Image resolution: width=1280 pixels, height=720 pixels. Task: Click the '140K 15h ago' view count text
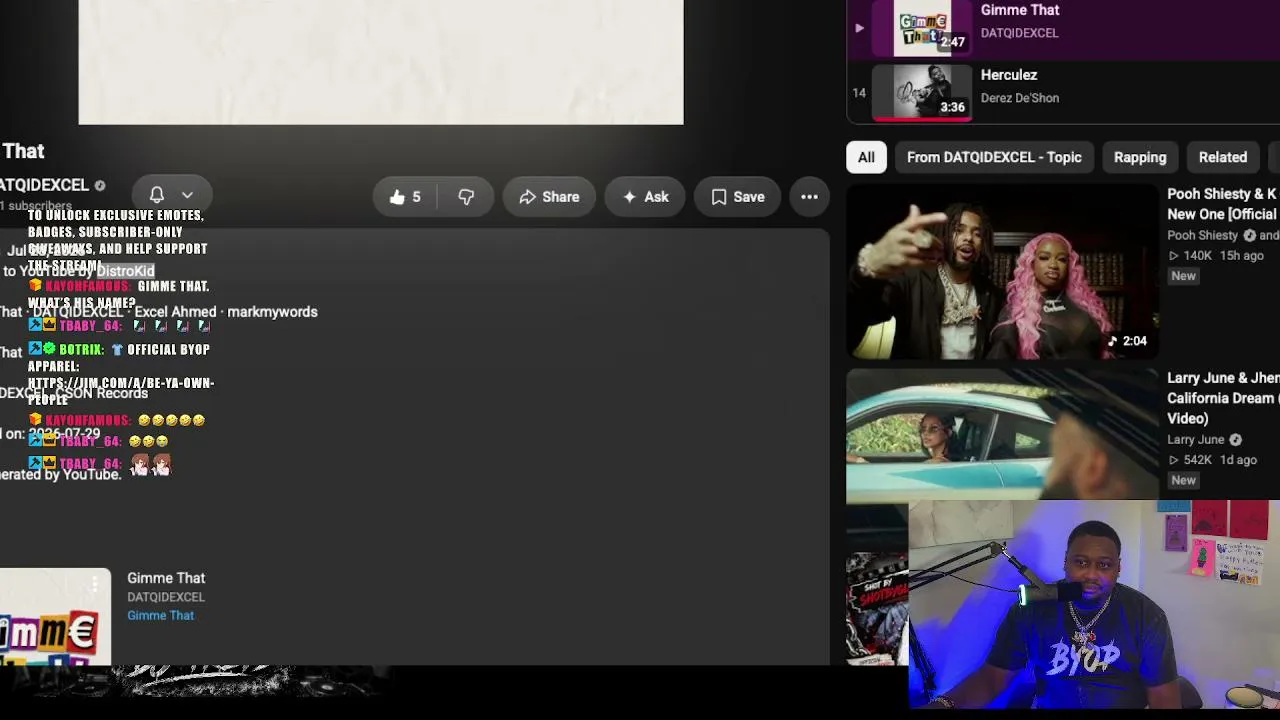coord(1216,256)
